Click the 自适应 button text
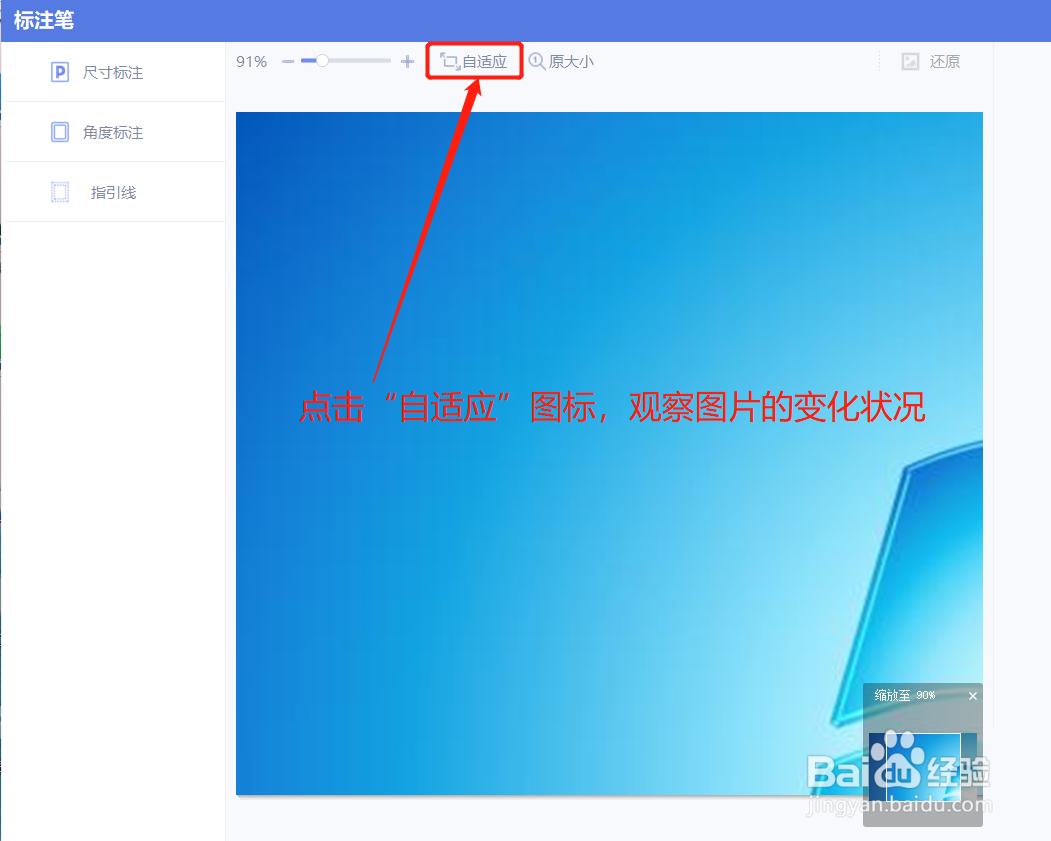The image size is (1051, 841). pos(485,62)
